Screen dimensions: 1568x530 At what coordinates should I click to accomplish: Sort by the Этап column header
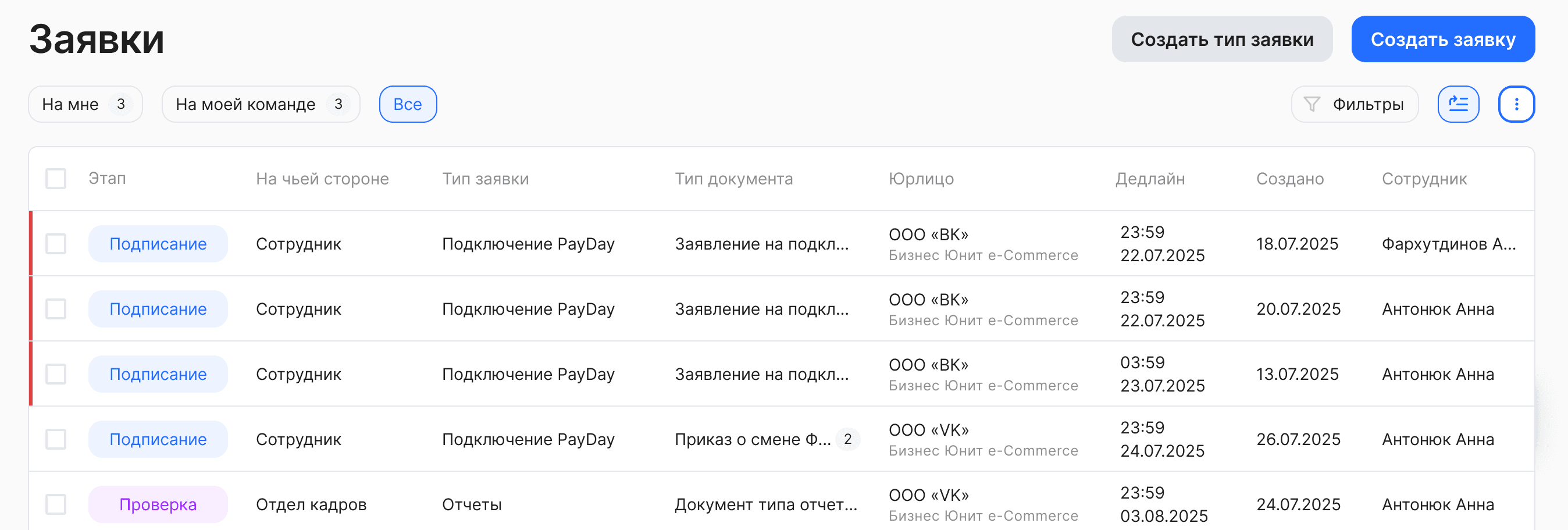(x=107, y=179)
